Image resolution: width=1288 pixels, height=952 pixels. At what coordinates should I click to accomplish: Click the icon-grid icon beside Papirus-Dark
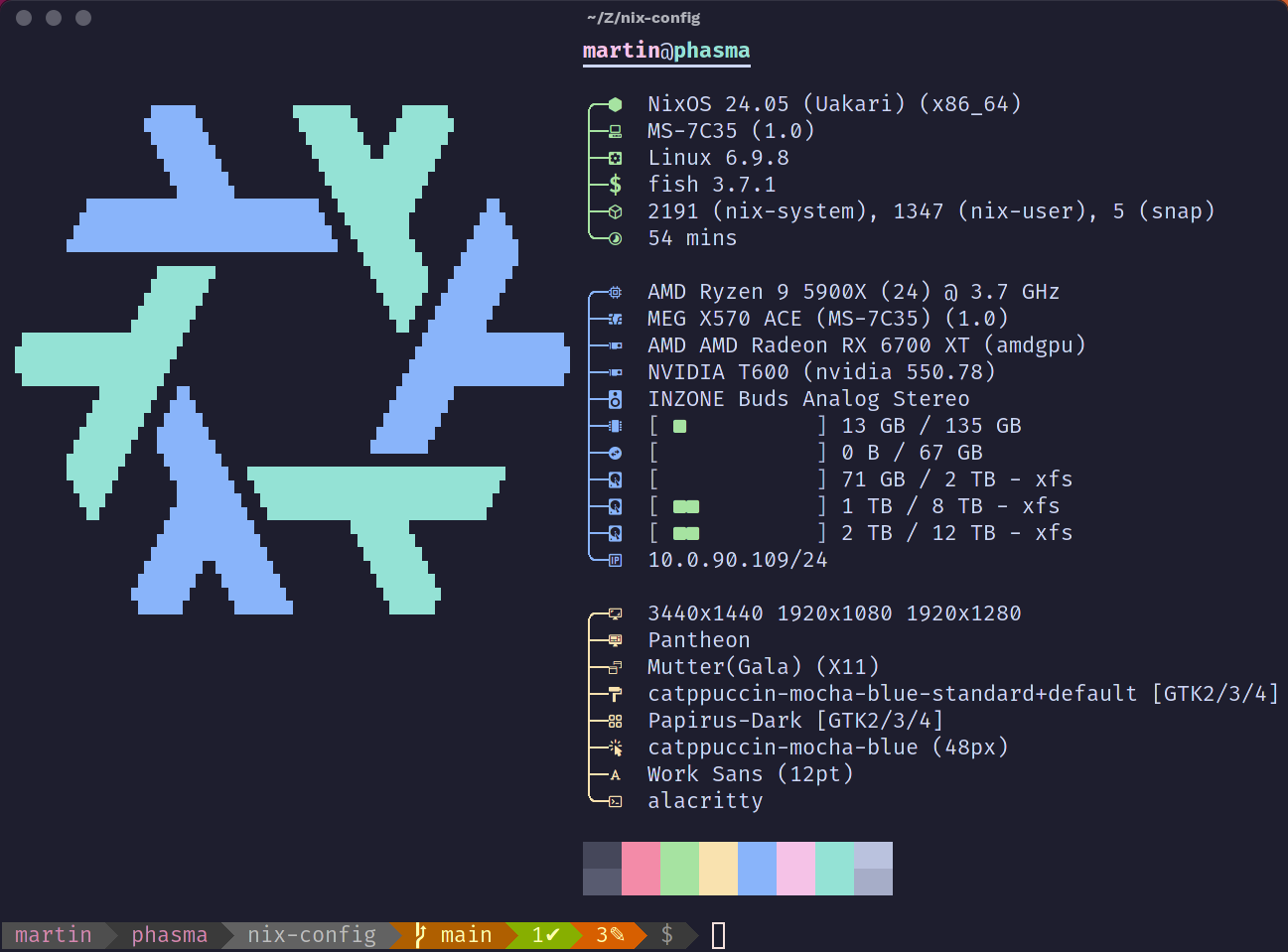(x=615, y=721)
